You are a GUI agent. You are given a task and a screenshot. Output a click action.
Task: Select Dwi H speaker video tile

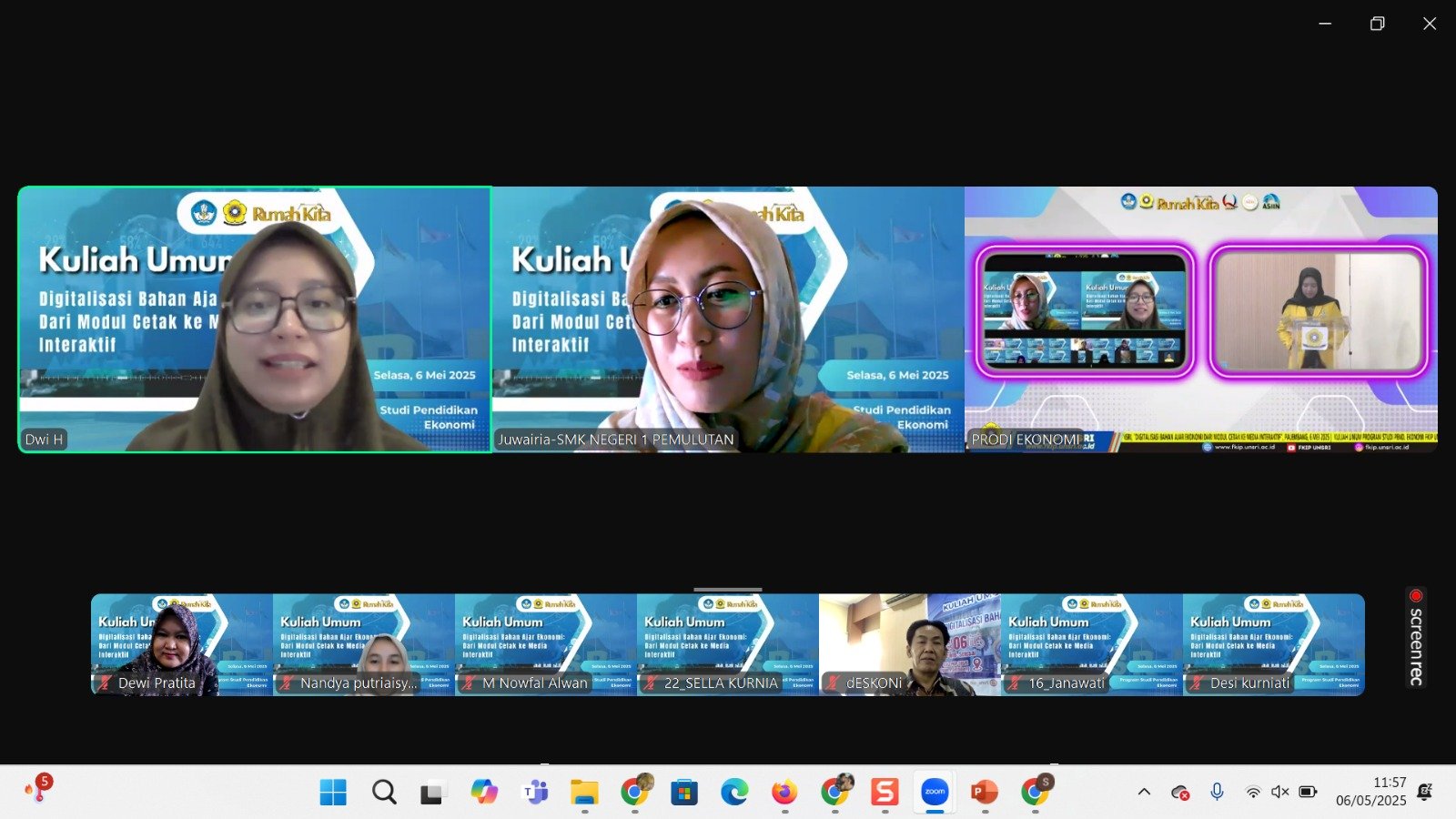255,319
